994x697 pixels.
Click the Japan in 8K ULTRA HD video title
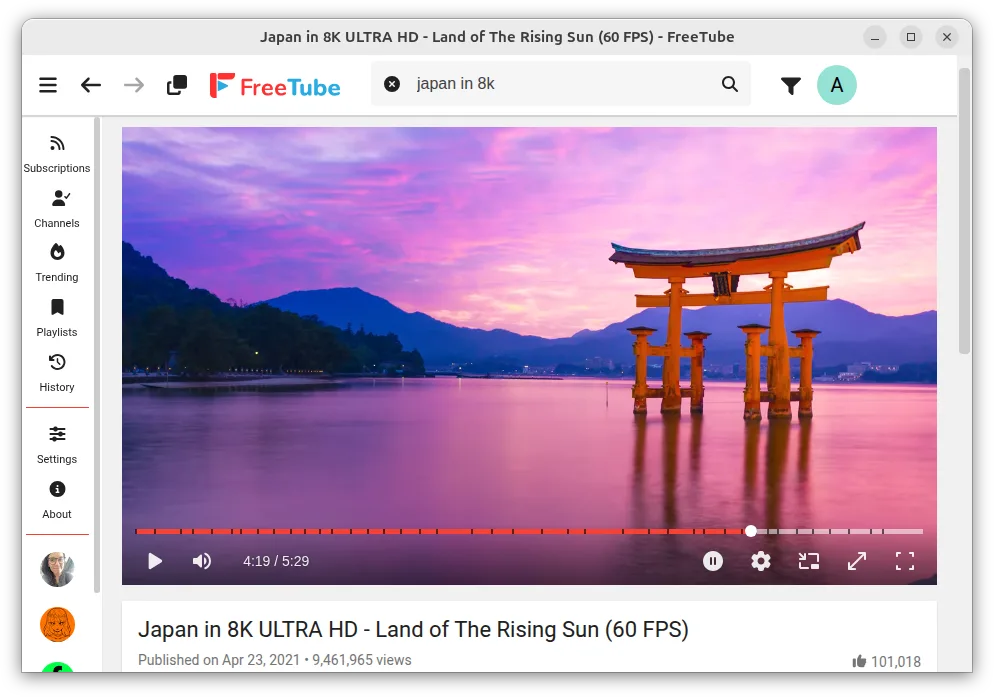(413, 630)
